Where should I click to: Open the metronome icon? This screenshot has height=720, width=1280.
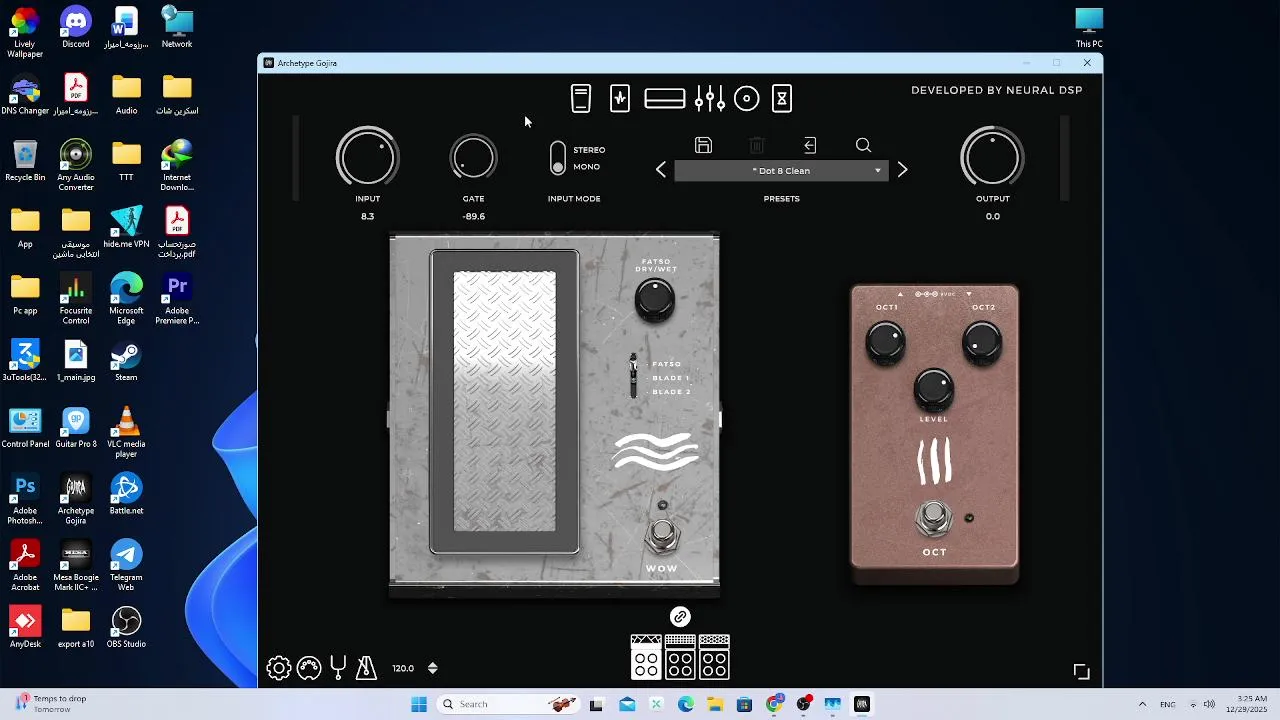click(366, 668)
